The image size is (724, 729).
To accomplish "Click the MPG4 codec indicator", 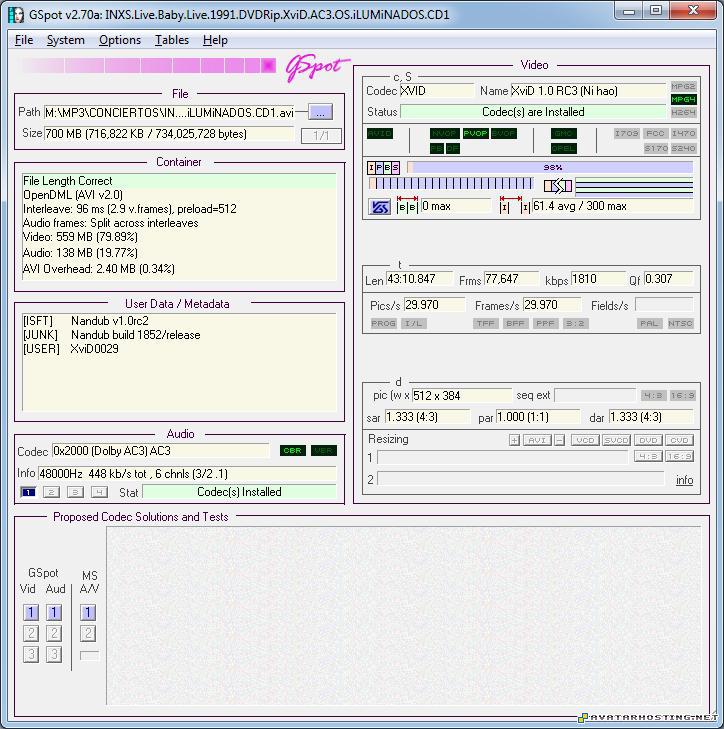I will 683,100.
